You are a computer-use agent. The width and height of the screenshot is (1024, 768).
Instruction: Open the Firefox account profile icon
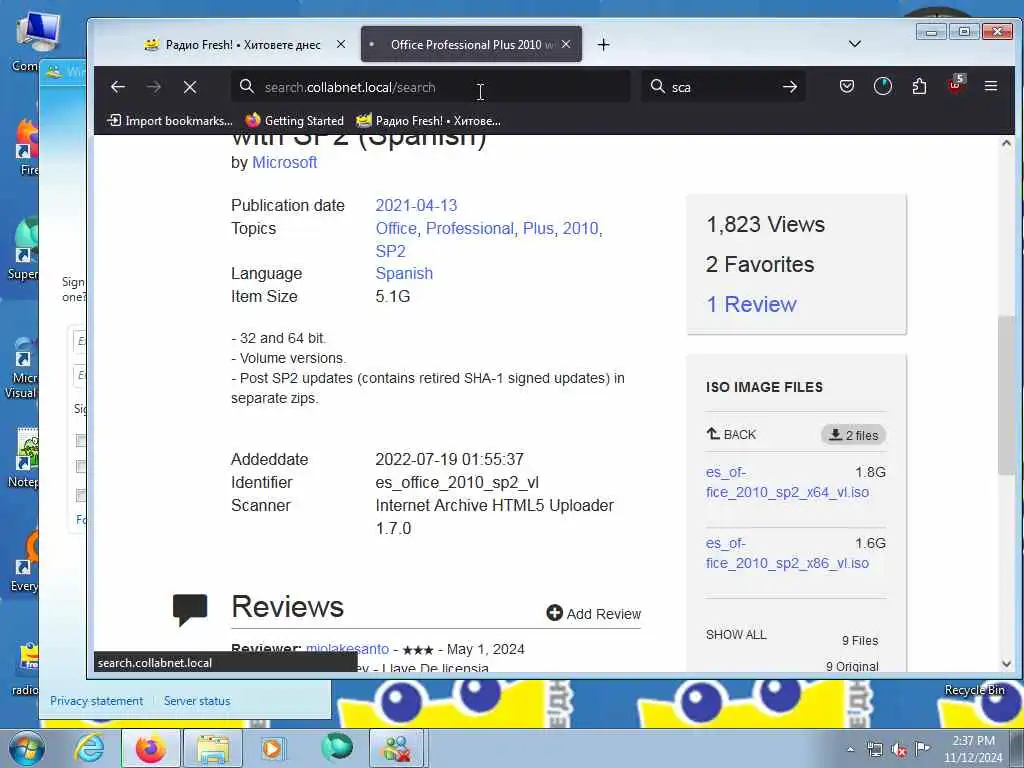pyautogui.click(x=882, y=86)
